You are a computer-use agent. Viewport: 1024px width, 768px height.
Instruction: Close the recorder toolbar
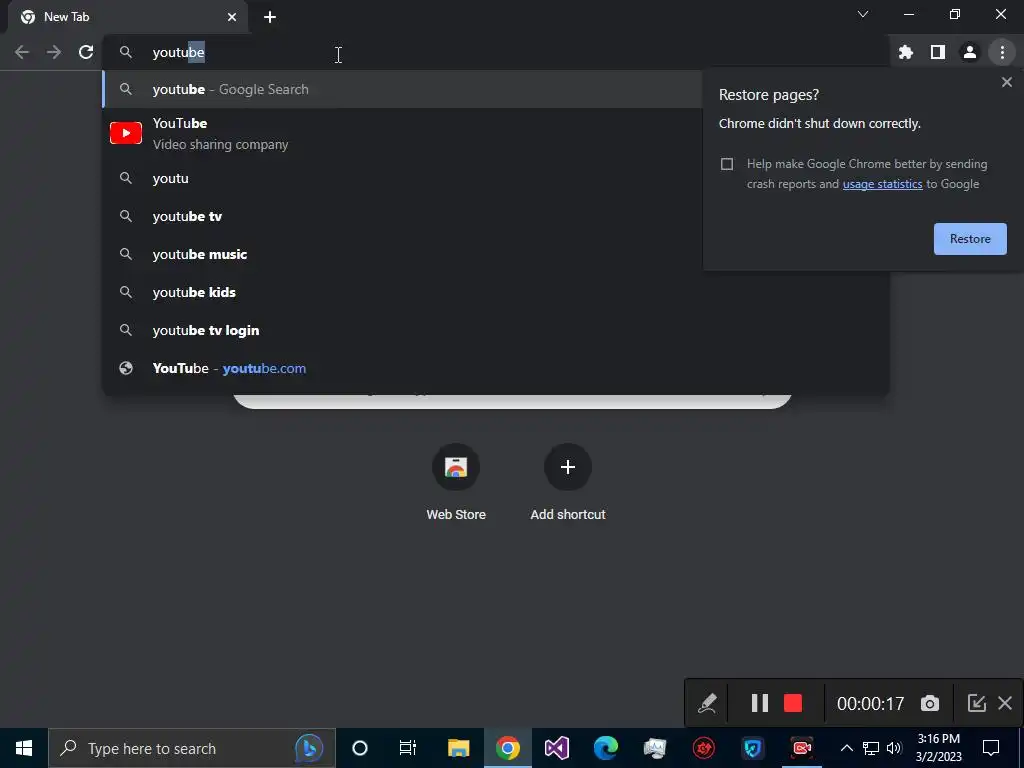tap(1005, 703)
